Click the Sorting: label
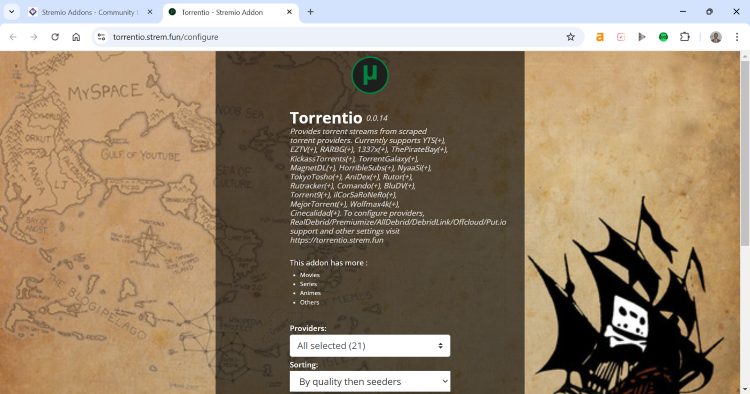This screenshot has height=394, width=750. coord(304,365)
